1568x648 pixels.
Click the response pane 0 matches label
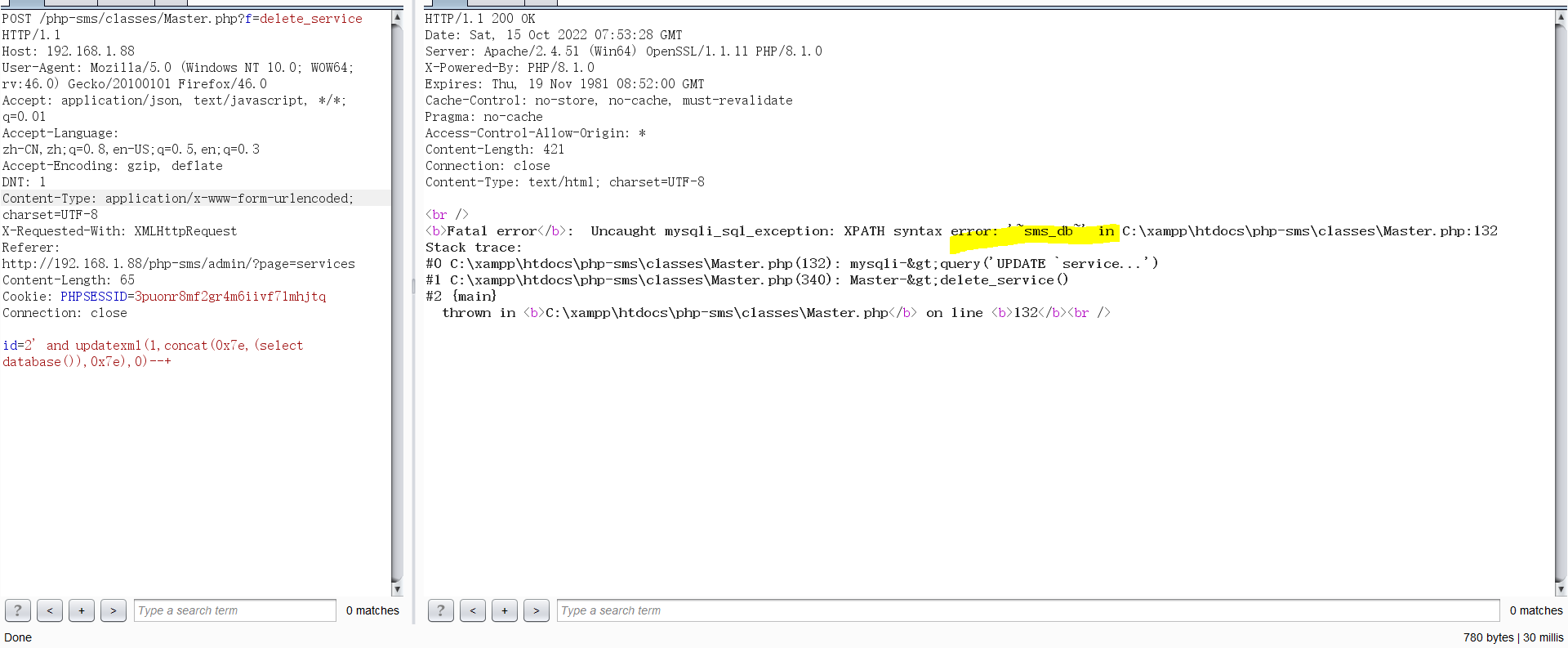pyautogui.click(x=1536, y=610)
